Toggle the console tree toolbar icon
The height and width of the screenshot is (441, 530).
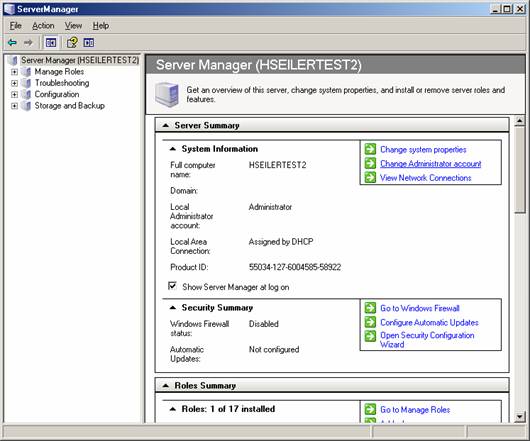pyautogui.click(x=51, y=43)
